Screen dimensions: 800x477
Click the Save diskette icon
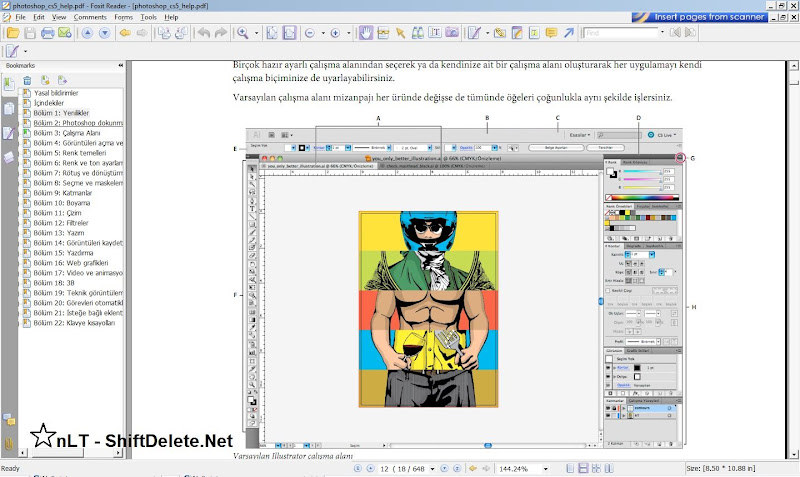[30, 33]
